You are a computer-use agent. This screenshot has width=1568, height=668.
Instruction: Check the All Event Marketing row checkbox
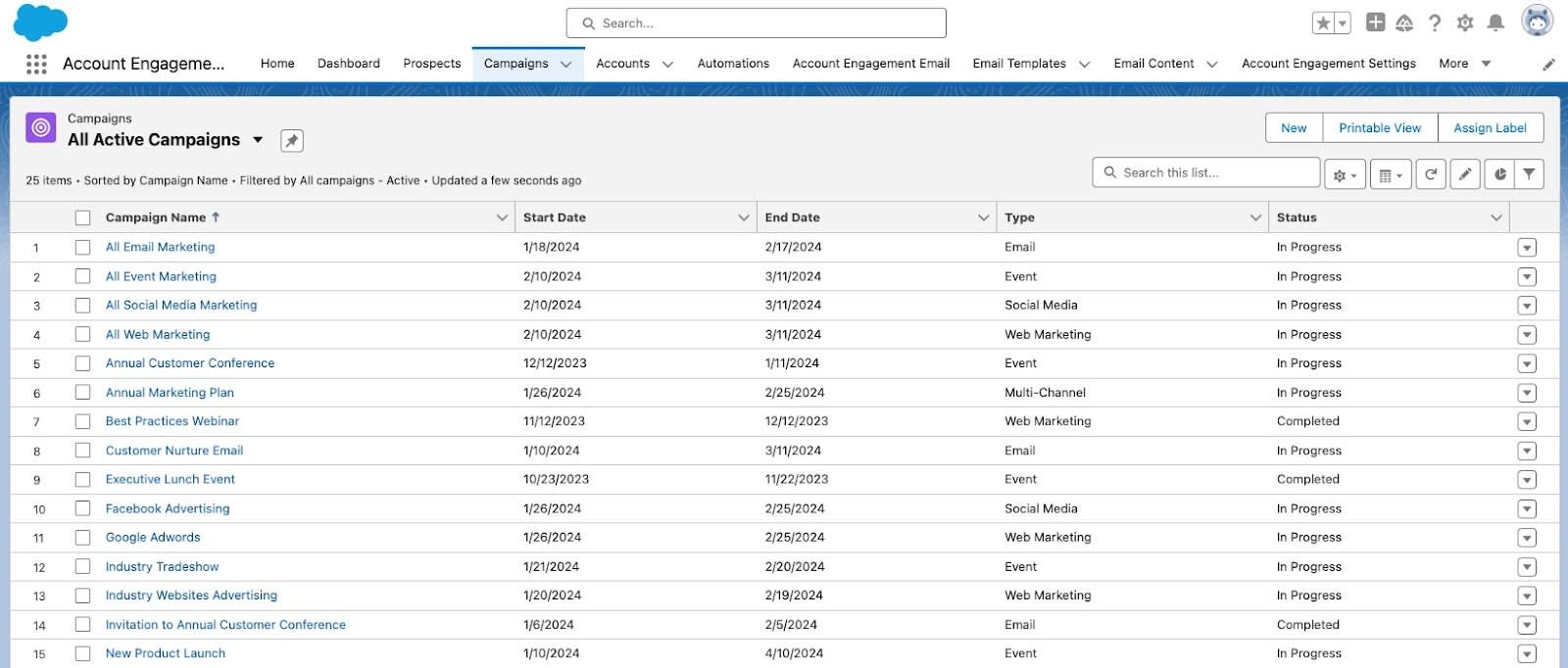82,276
